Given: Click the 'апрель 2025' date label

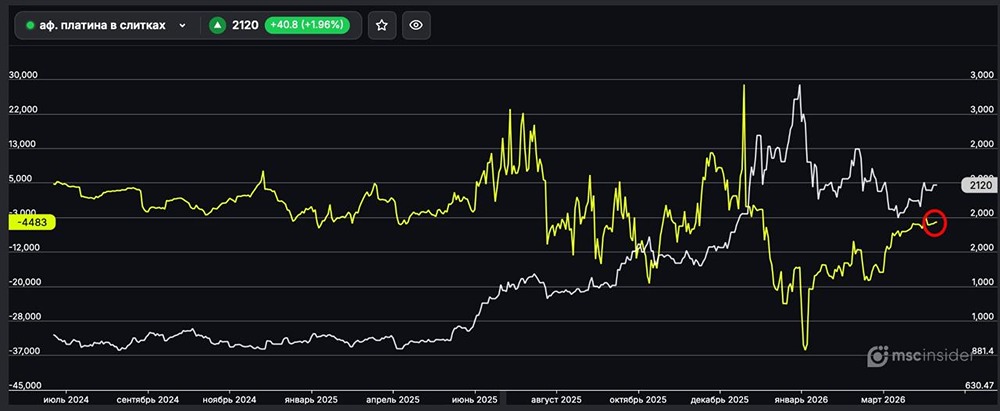Looking at the screenshot, I should (392, 399).
